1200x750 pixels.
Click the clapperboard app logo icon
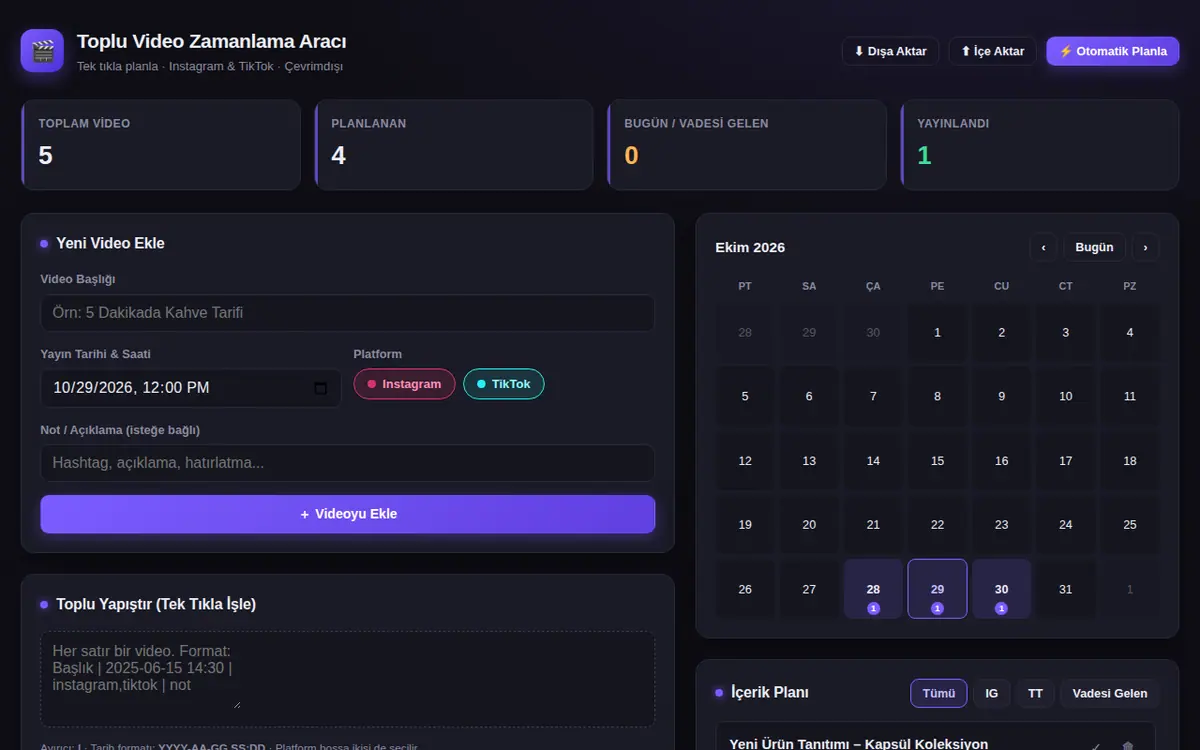coord(42,51)
